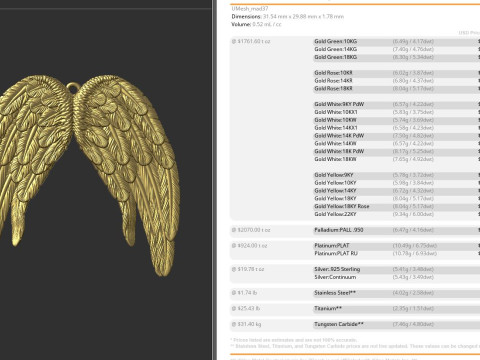Click the weight '(5.41g / 3.48dwt)' for Sterling silver
This screenshot has height=360, width=480.
pyautogui.click(x=413, y=269)
